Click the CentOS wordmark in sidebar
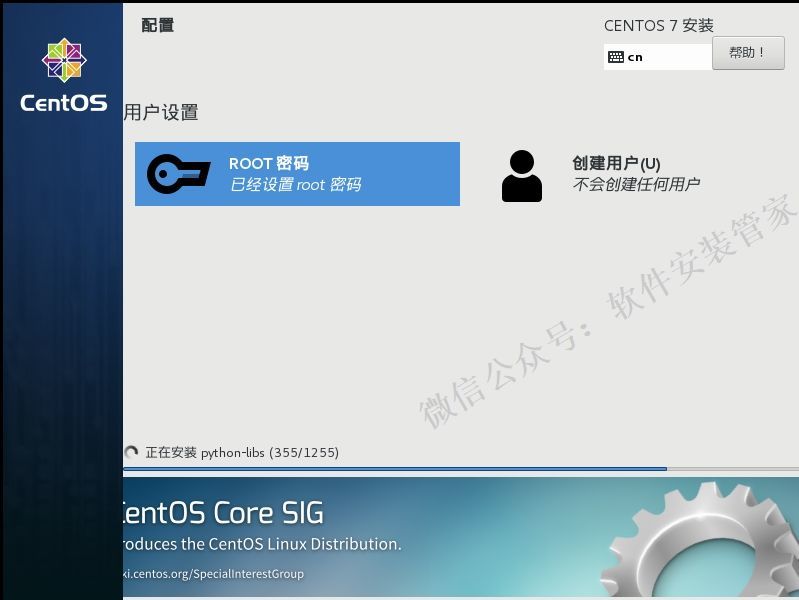The image size is (799, 600). pos(64,103)
